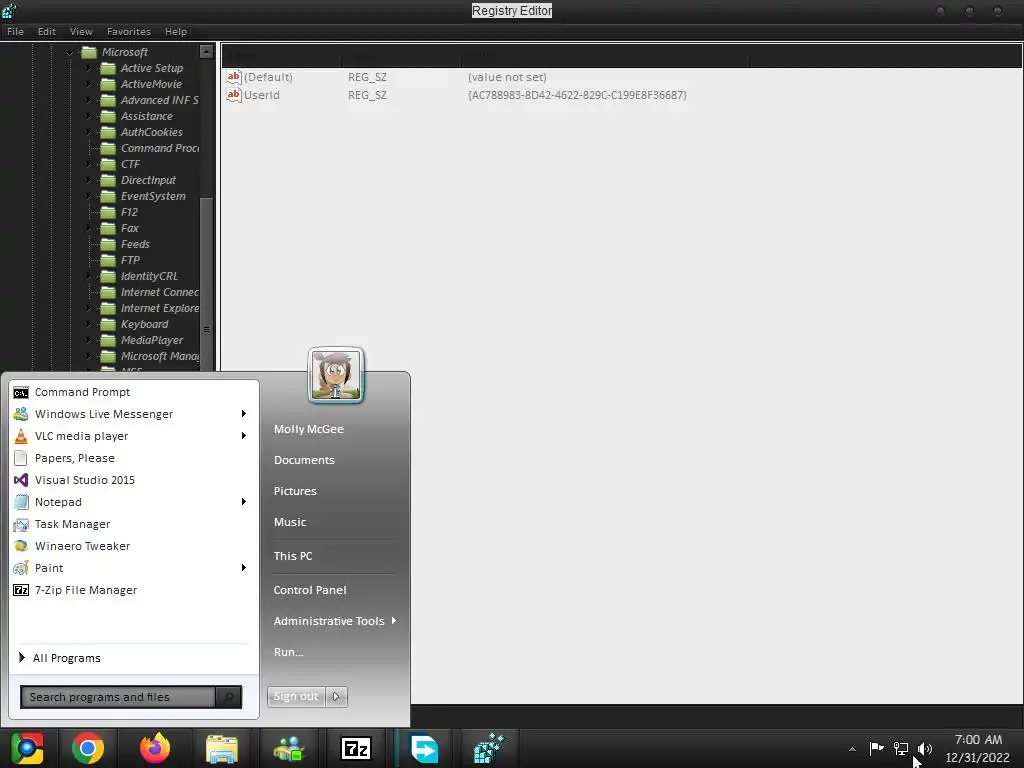Open Pictures from Start menu
Image resolution: width=1024 pixels, height=768 pixels.
click(295, 491)
